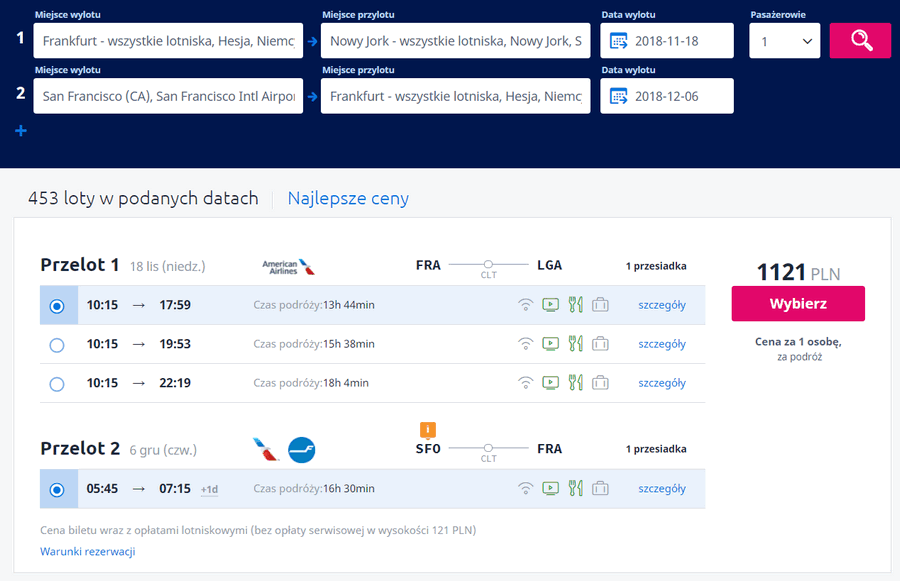This screenshot has height=581, width=900.
Task: Click the Wi-Fi icon in the 22:19 row
Action: pos(525,383)
